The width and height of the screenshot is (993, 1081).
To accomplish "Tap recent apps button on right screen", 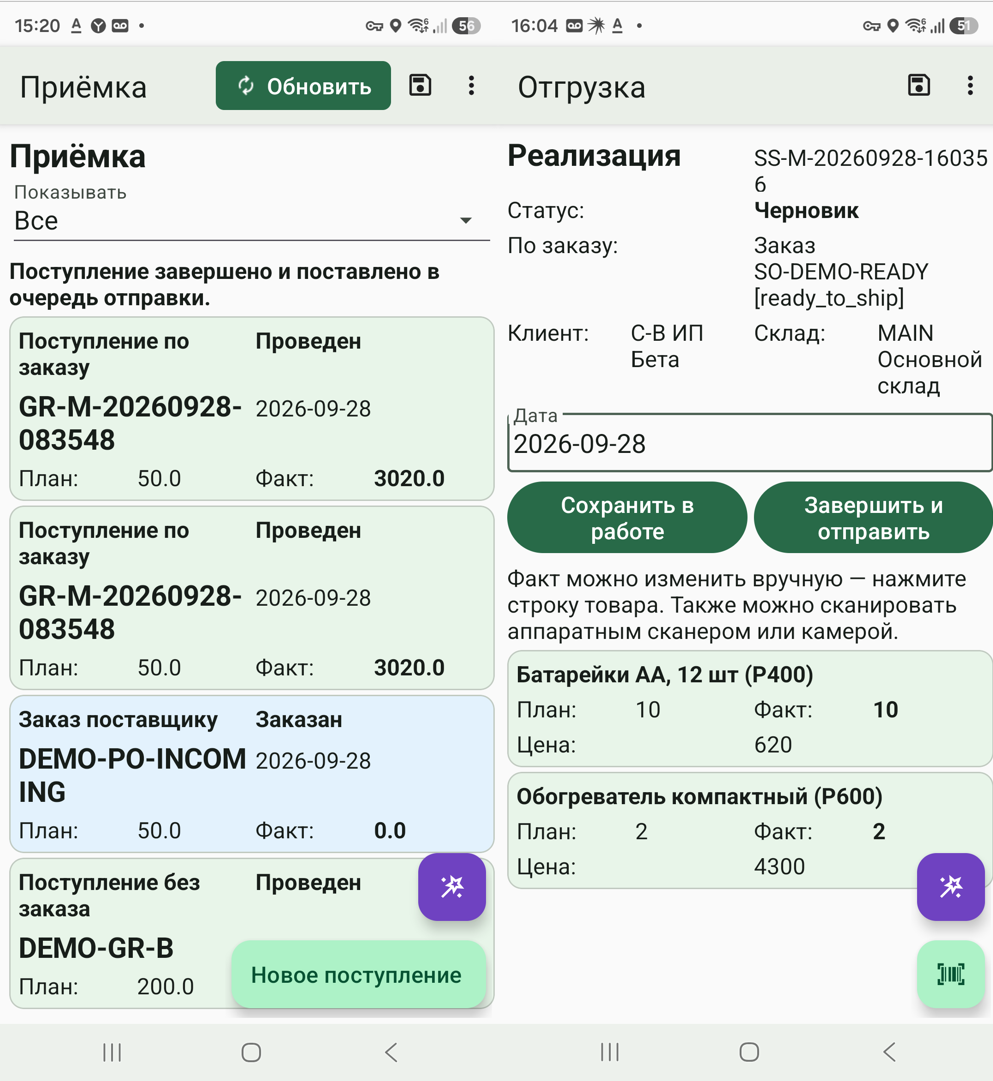I will pos(610,1052).
